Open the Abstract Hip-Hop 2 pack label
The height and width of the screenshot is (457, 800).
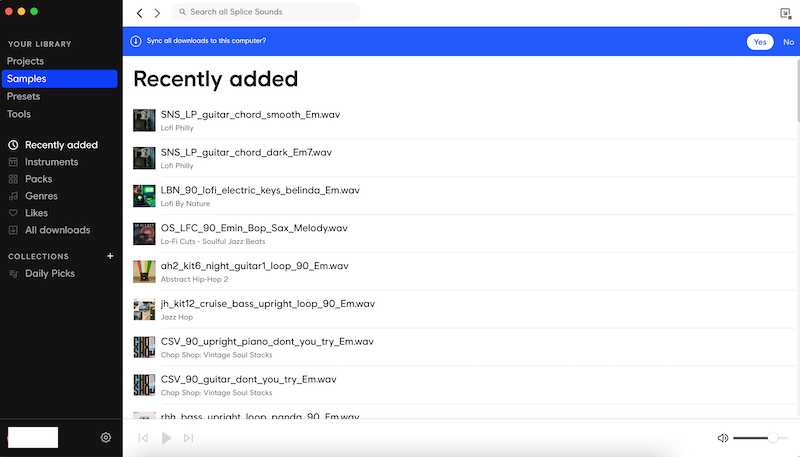click(194, 279)
